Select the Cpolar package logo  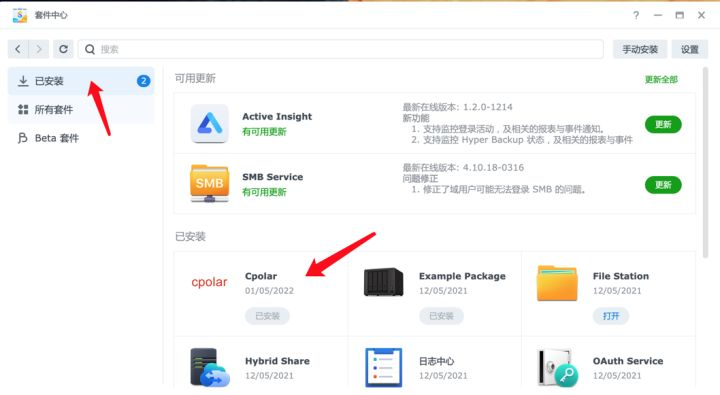click(209, 282)
